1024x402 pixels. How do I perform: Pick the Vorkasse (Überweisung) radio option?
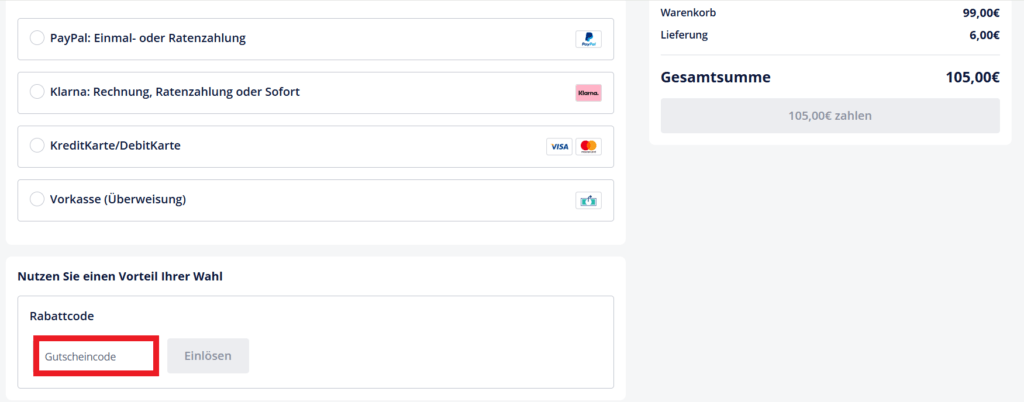click(37, 199)
